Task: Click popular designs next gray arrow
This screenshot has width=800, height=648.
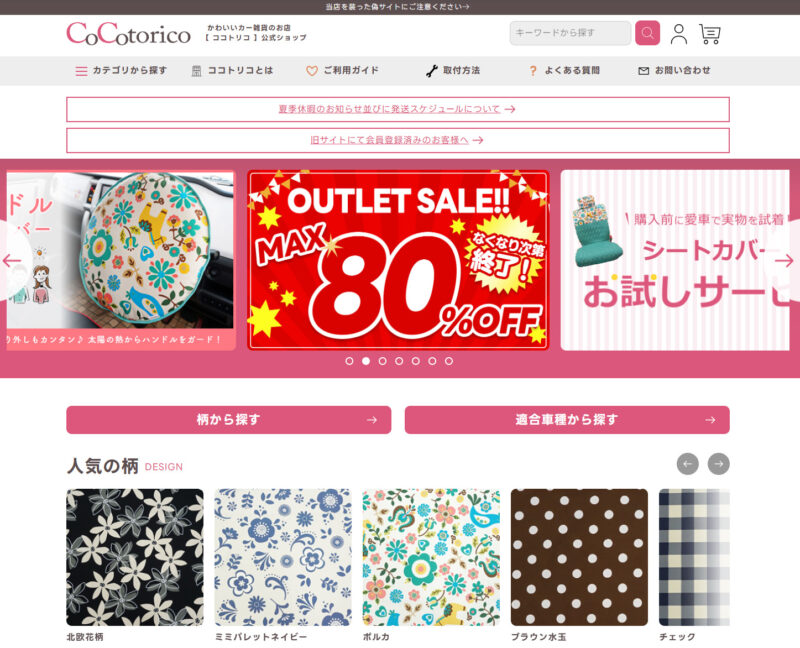Action: click(x=718, y=464)
